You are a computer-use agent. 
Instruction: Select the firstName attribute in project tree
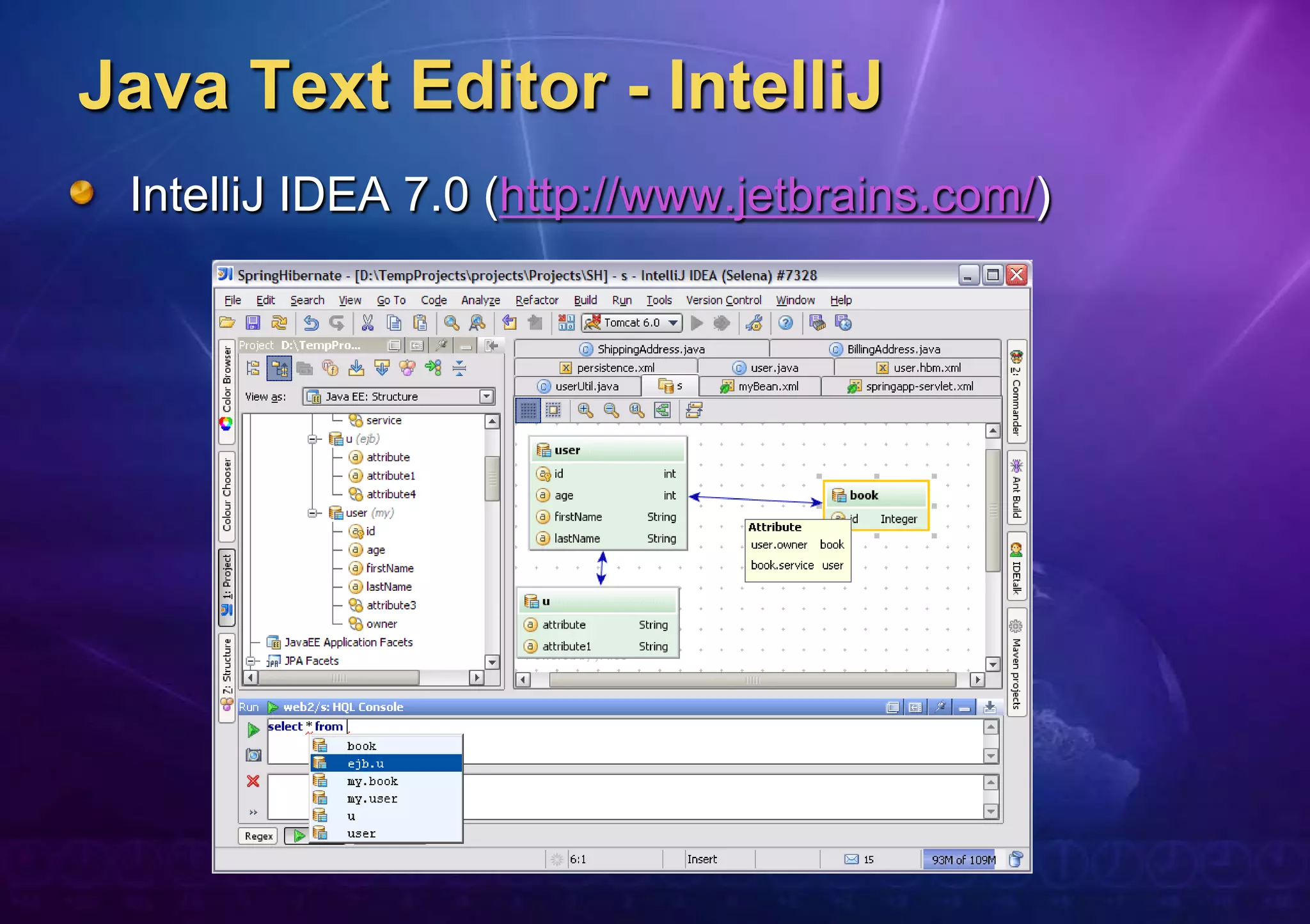tap(381, 568)
